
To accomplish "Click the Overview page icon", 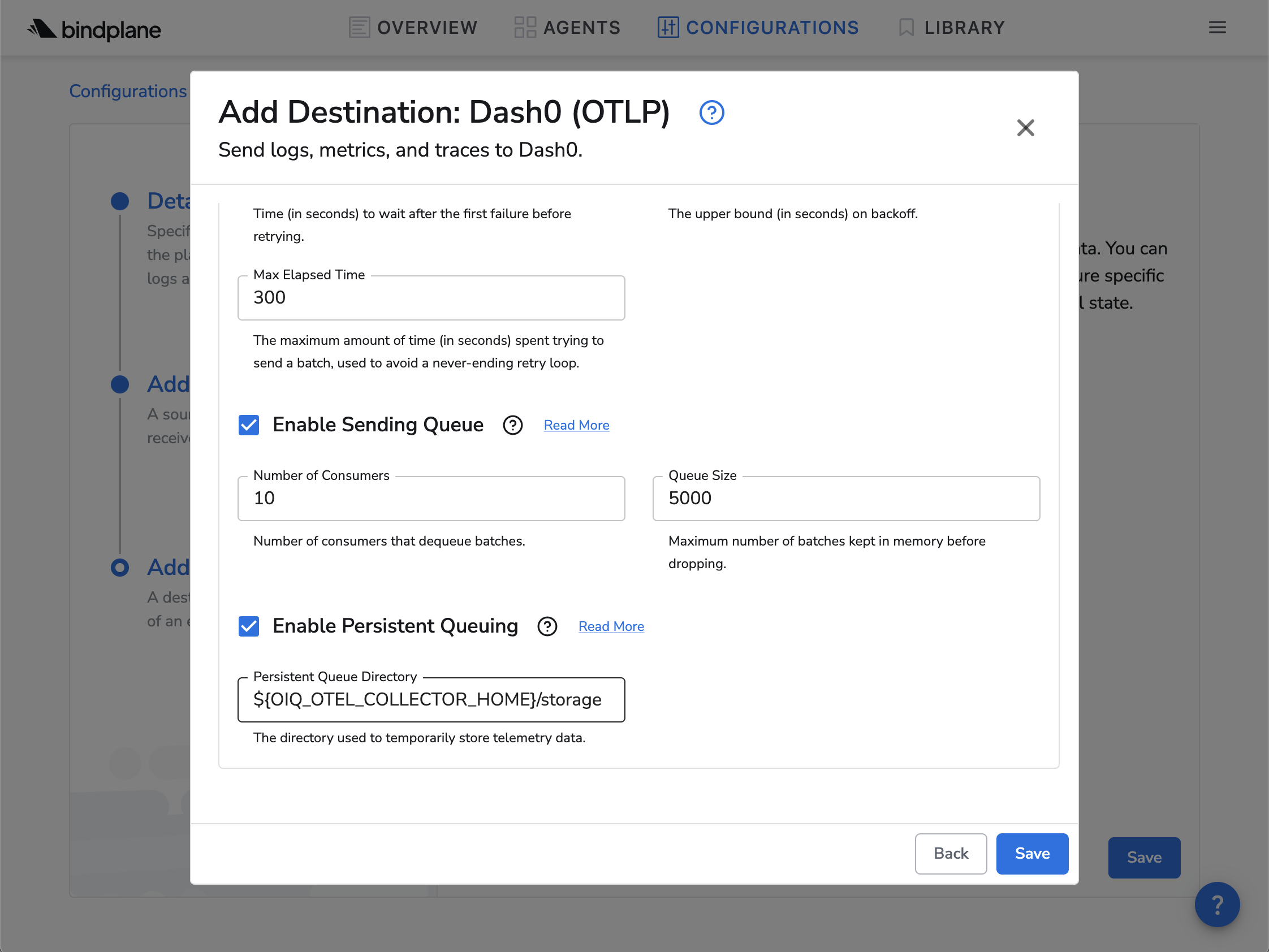I will [x=359, y=28].
